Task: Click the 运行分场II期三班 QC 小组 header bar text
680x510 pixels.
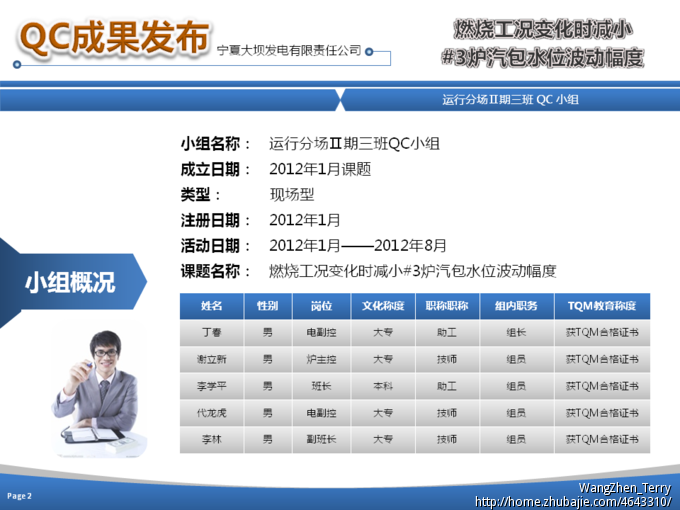Action: click(510, 99)
